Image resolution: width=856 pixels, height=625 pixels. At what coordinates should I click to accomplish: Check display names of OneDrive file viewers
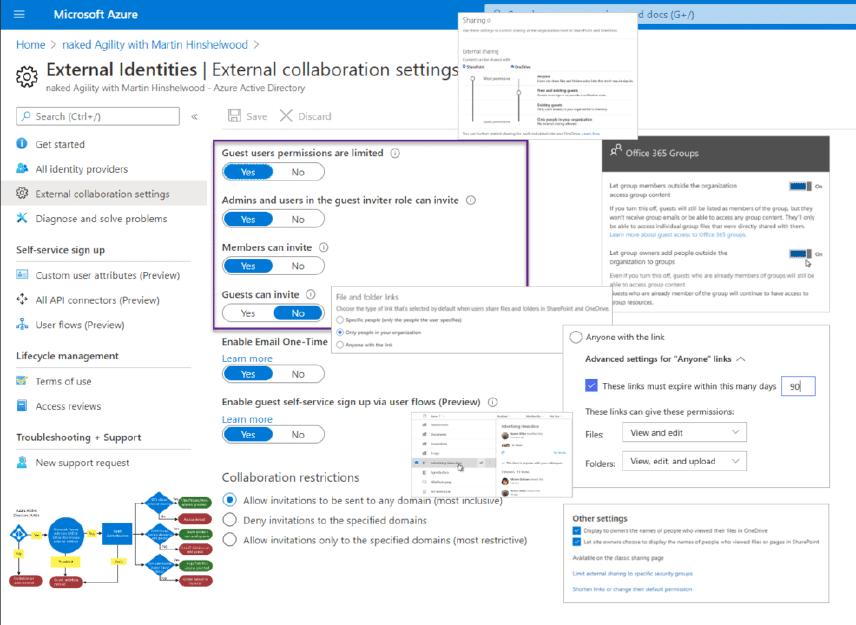[x=576, y=531]
